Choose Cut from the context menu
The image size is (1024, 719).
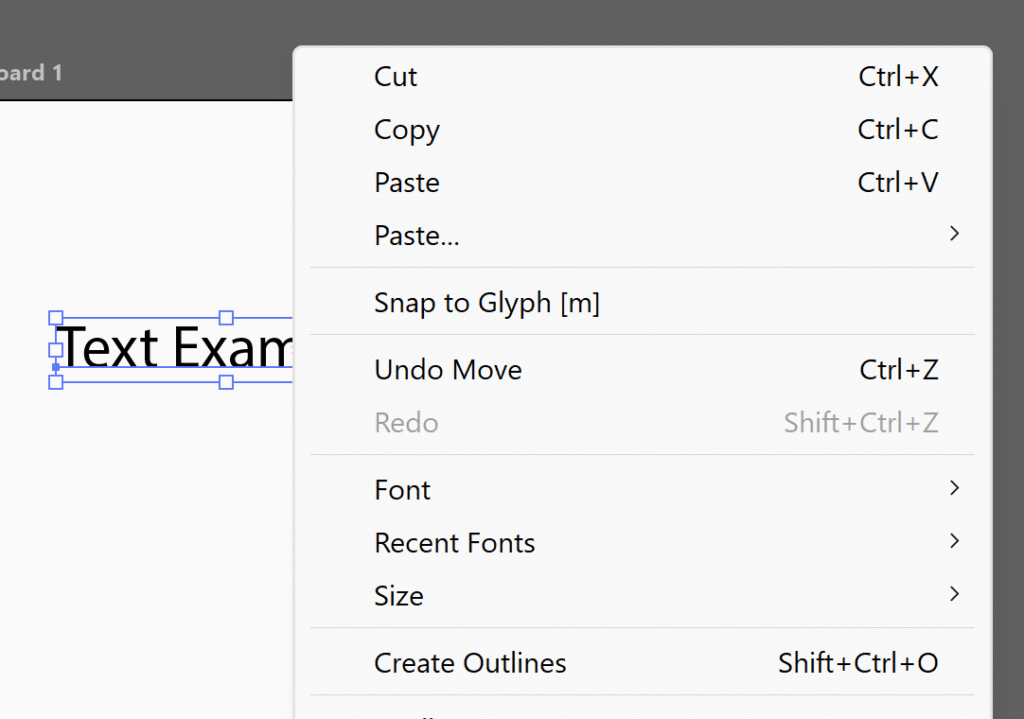point(396,77)
